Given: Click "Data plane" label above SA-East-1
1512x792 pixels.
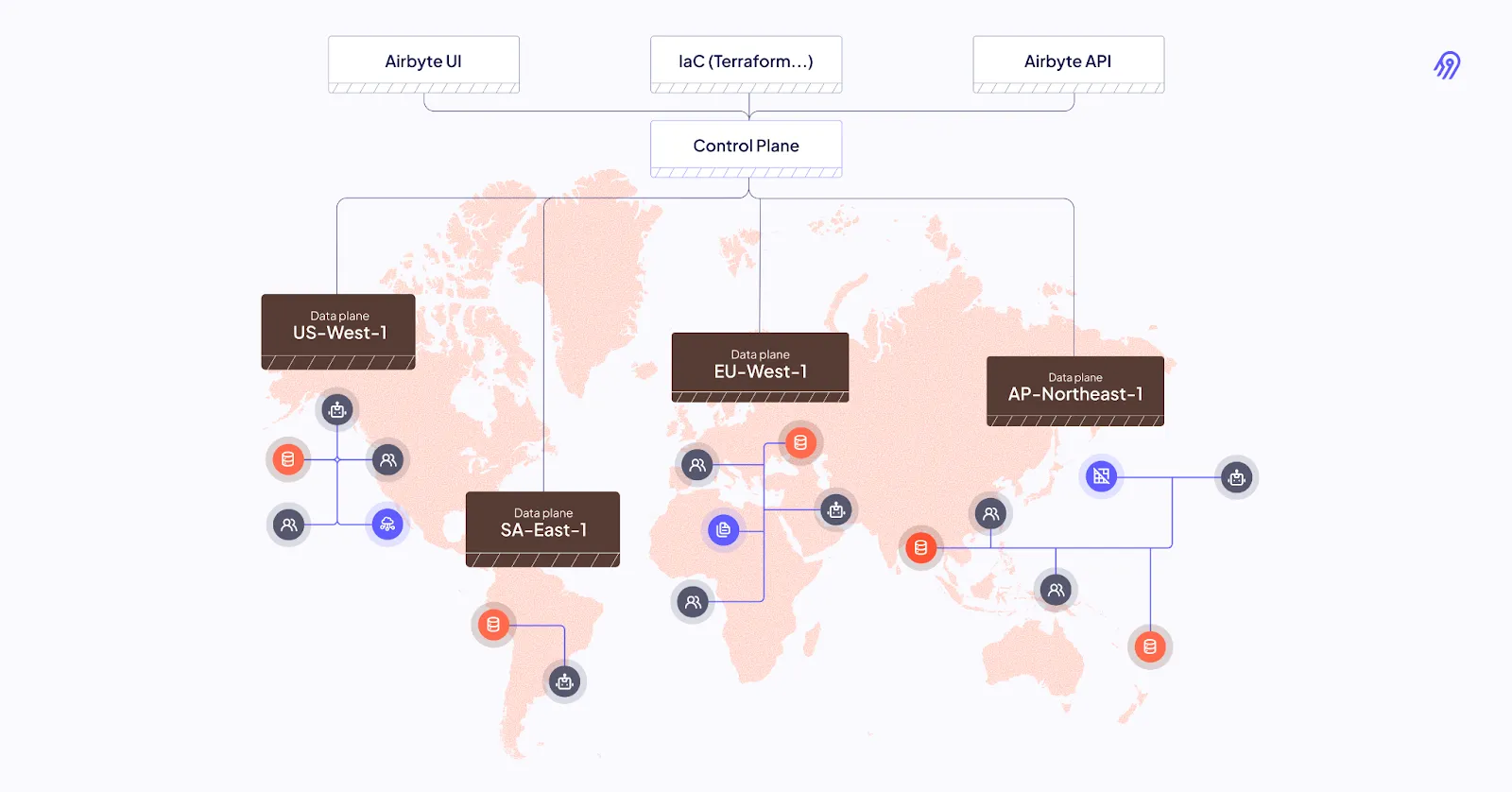Looking at the screenshot, I should tap(543, 513).
